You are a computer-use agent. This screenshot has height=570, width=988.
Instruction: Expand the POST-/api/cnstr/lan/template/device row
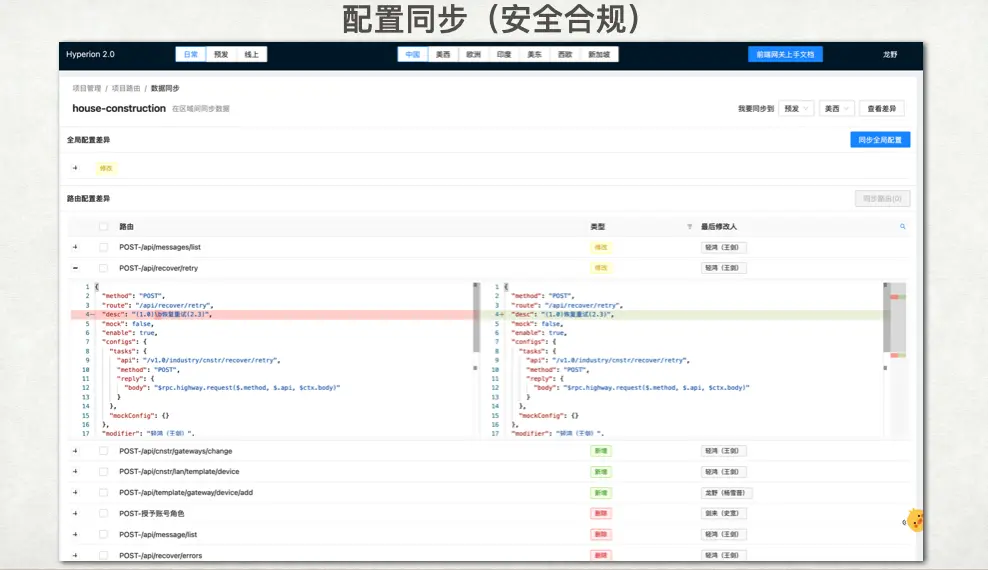pyautogui.click(x=75, y=472)
